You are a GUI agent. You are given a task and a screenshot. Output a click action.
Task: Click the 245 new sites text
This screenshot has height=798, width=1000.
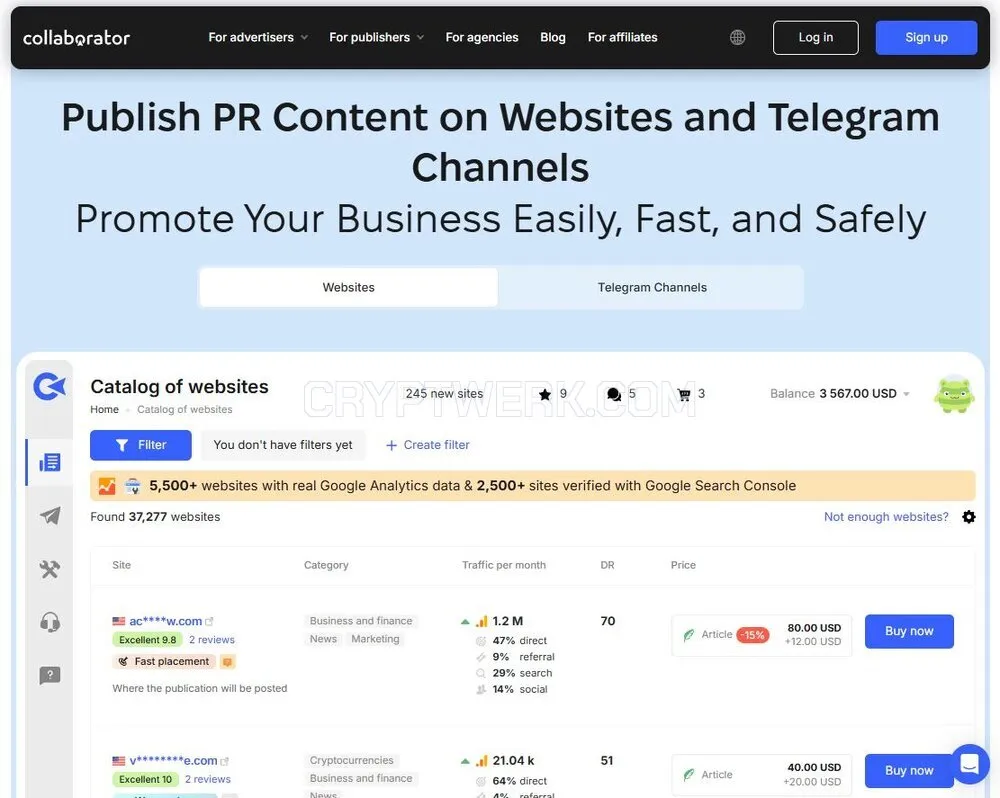tap(445, 394)
